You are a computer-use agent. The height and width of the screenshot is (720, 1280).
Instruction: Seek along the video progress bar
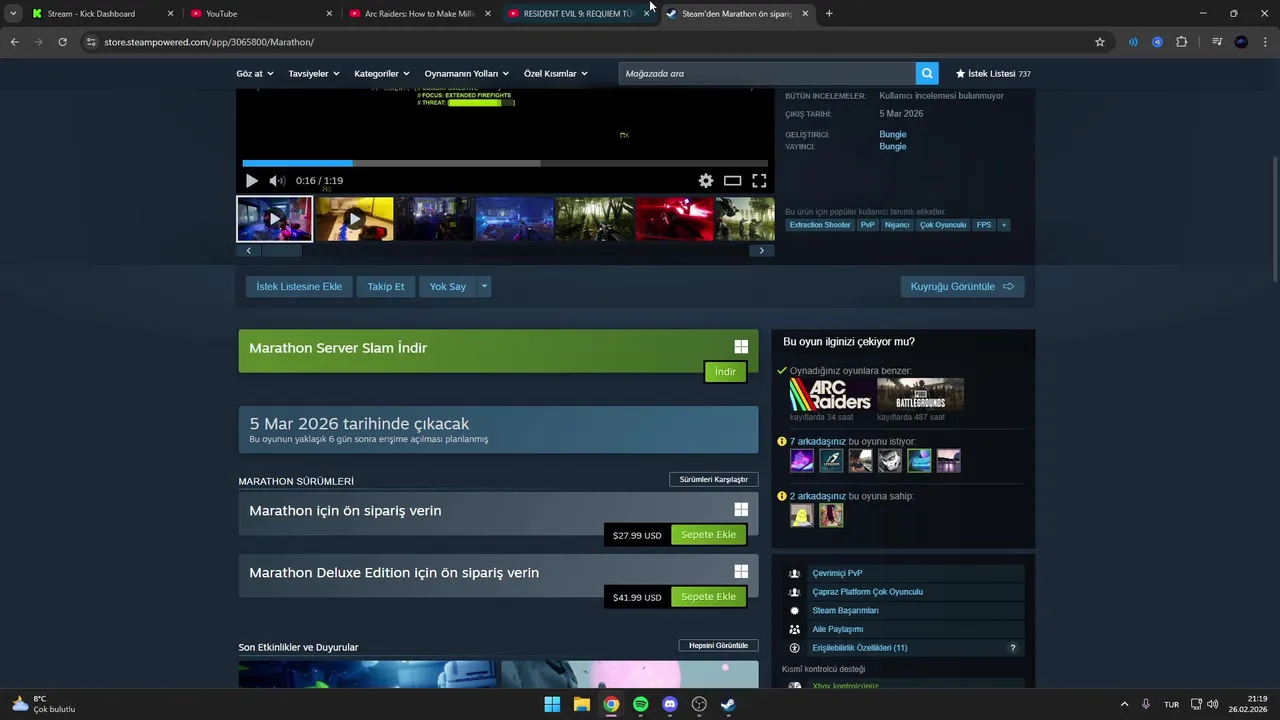tap(505, 163)
